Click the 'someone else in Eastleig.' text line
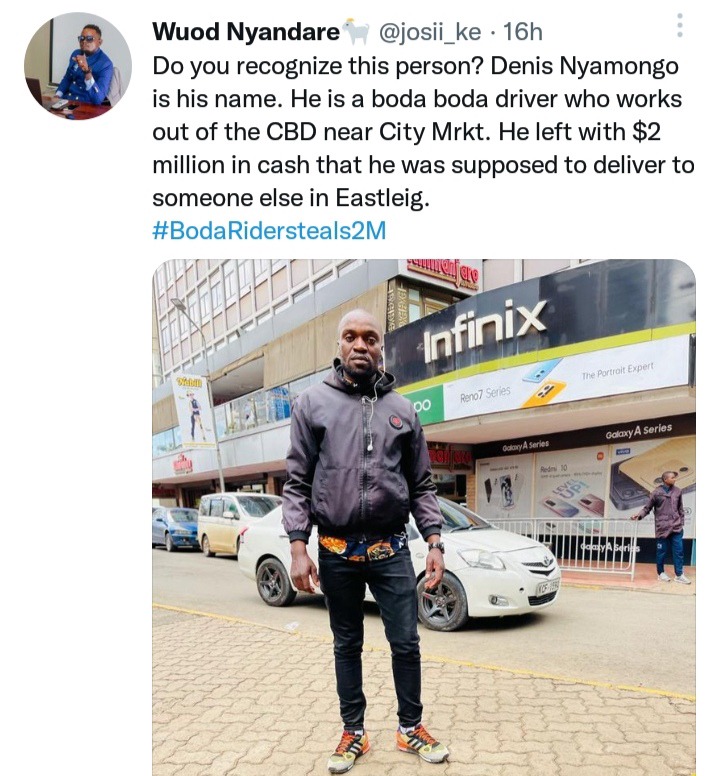Image resolution: width=720 pixels, height=776 pixels. click(x=291, y=198)
